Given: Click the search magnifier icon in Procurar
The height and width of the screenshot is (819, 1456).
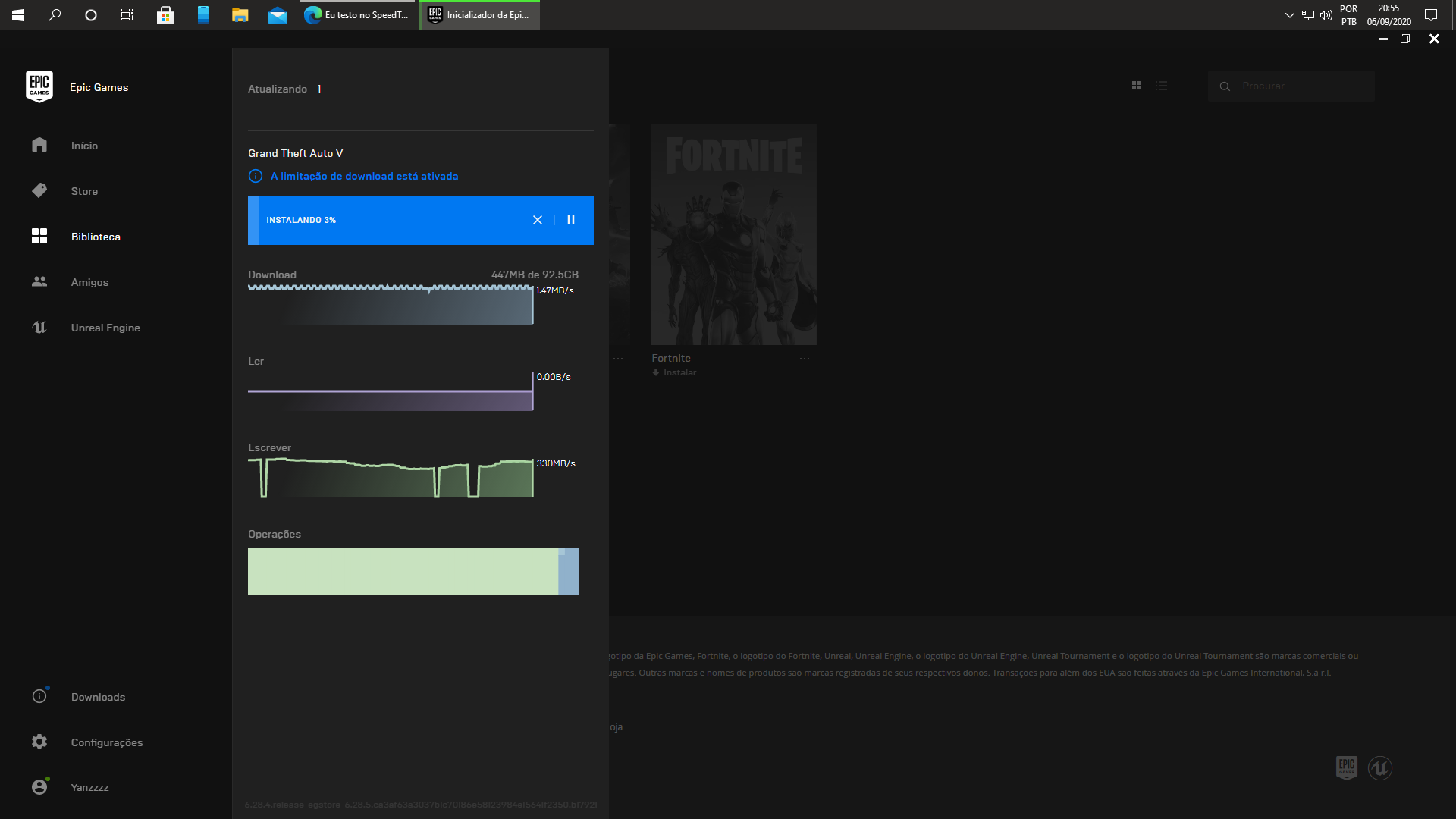Looking at the screenshot, I should point(1225,86).
